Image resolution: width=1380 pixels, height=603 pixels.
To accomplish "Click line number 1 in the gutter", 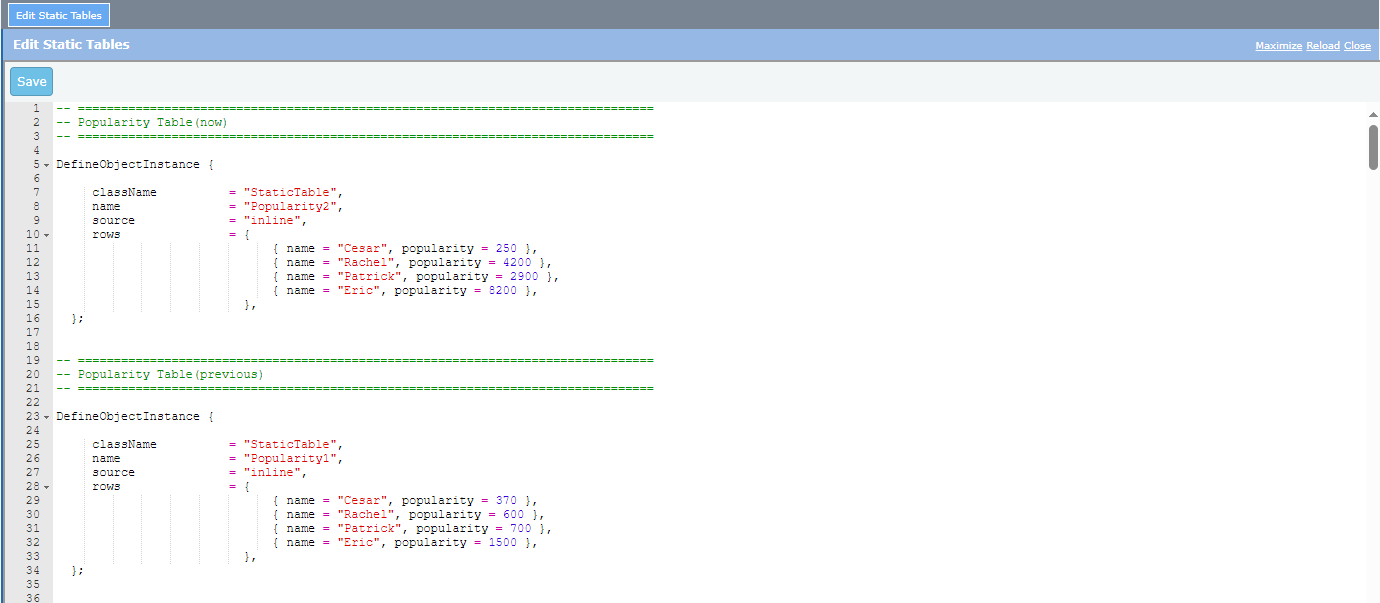I will tap(35, 108).
